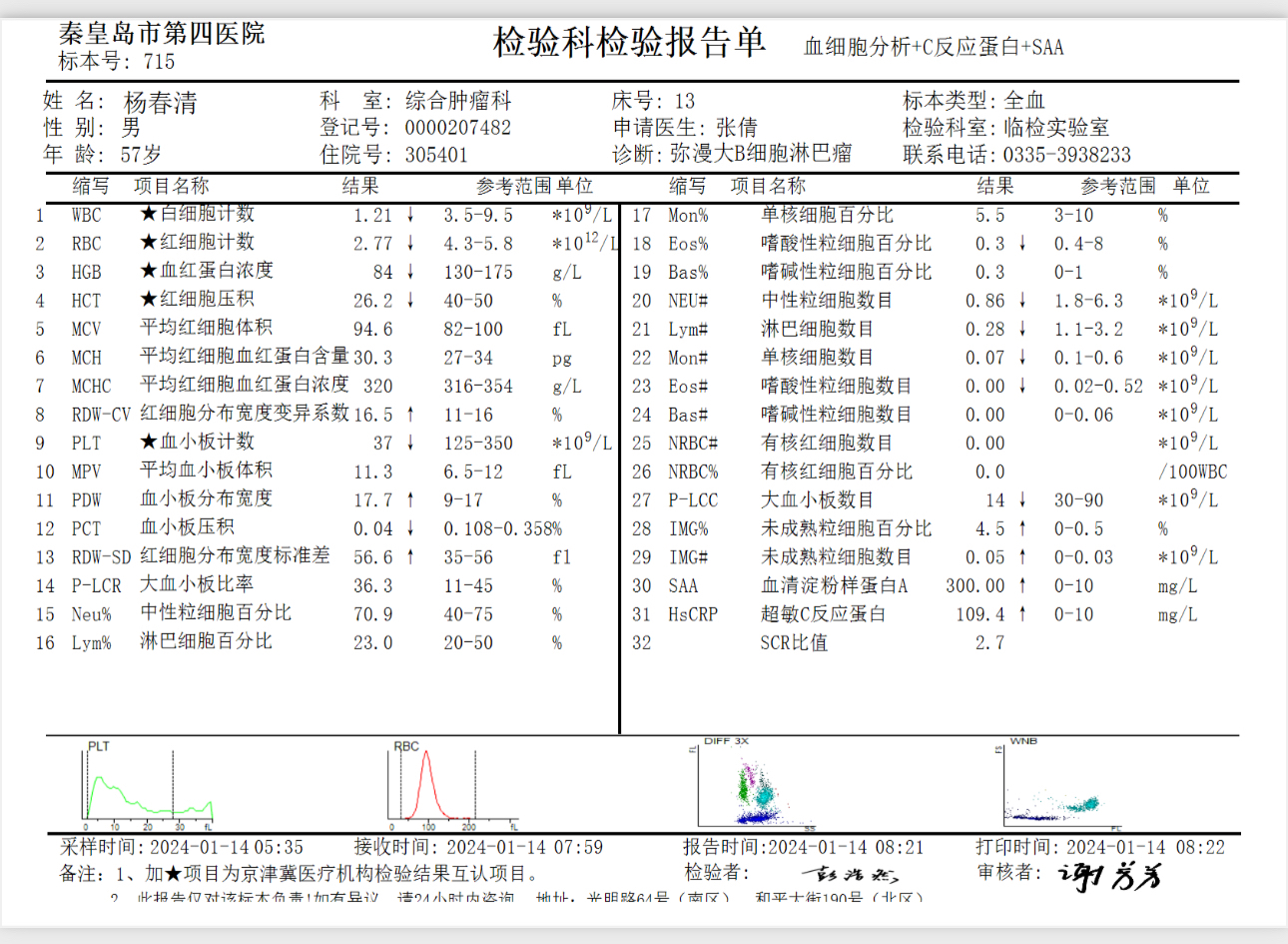The height and width of the screenshot is (944, 1288).
Task: Click the high arrow beside SAA result
Action: [1022, 585]
